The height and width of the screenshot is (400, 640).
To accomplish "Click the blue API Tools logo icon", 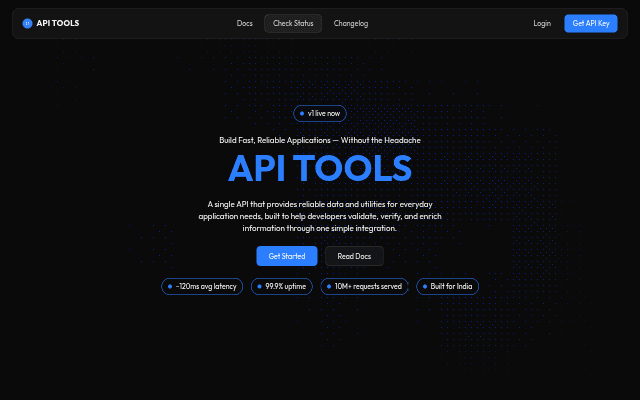I will [x=27, y=23].
